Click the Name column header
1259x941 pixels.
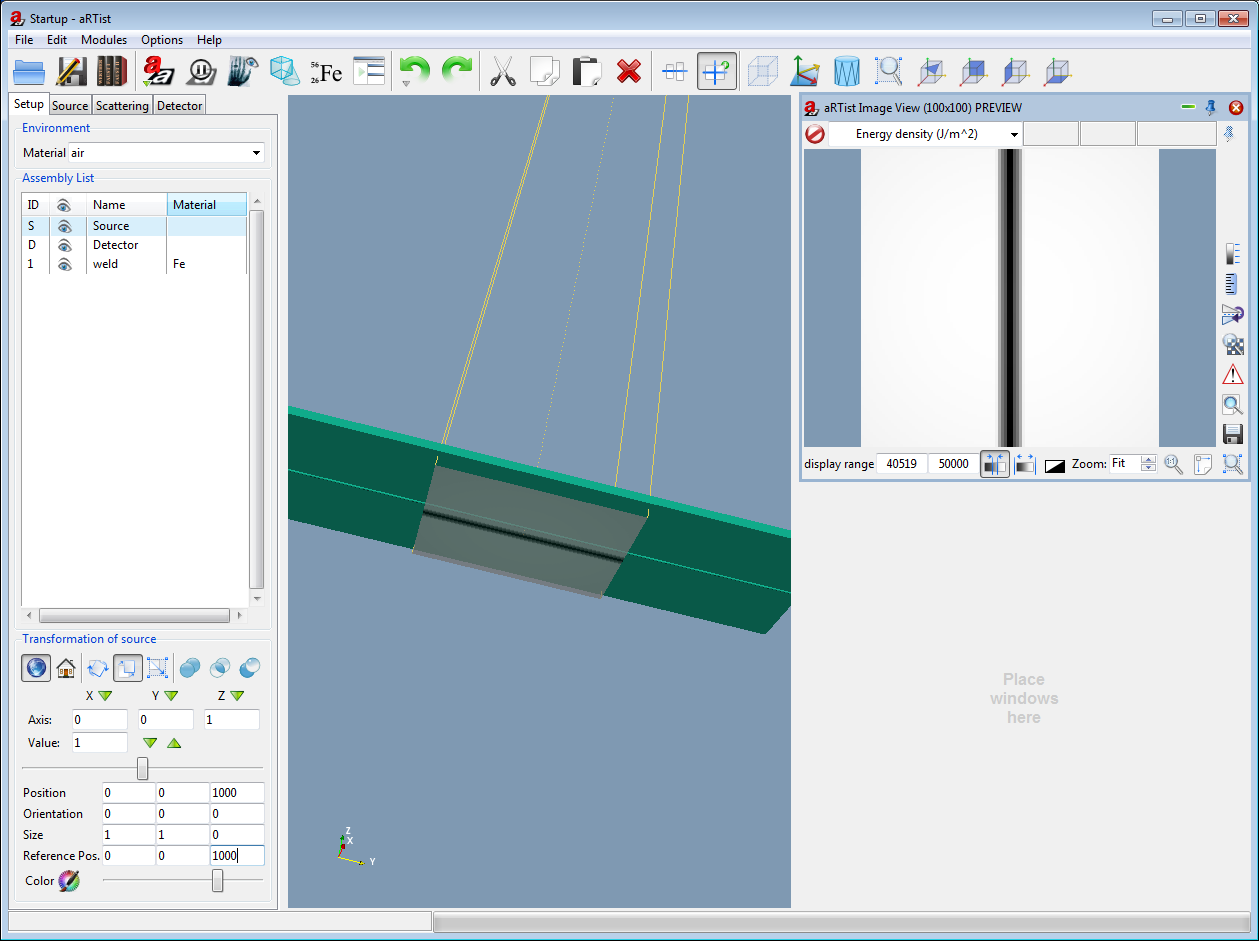tap(127, 205)
